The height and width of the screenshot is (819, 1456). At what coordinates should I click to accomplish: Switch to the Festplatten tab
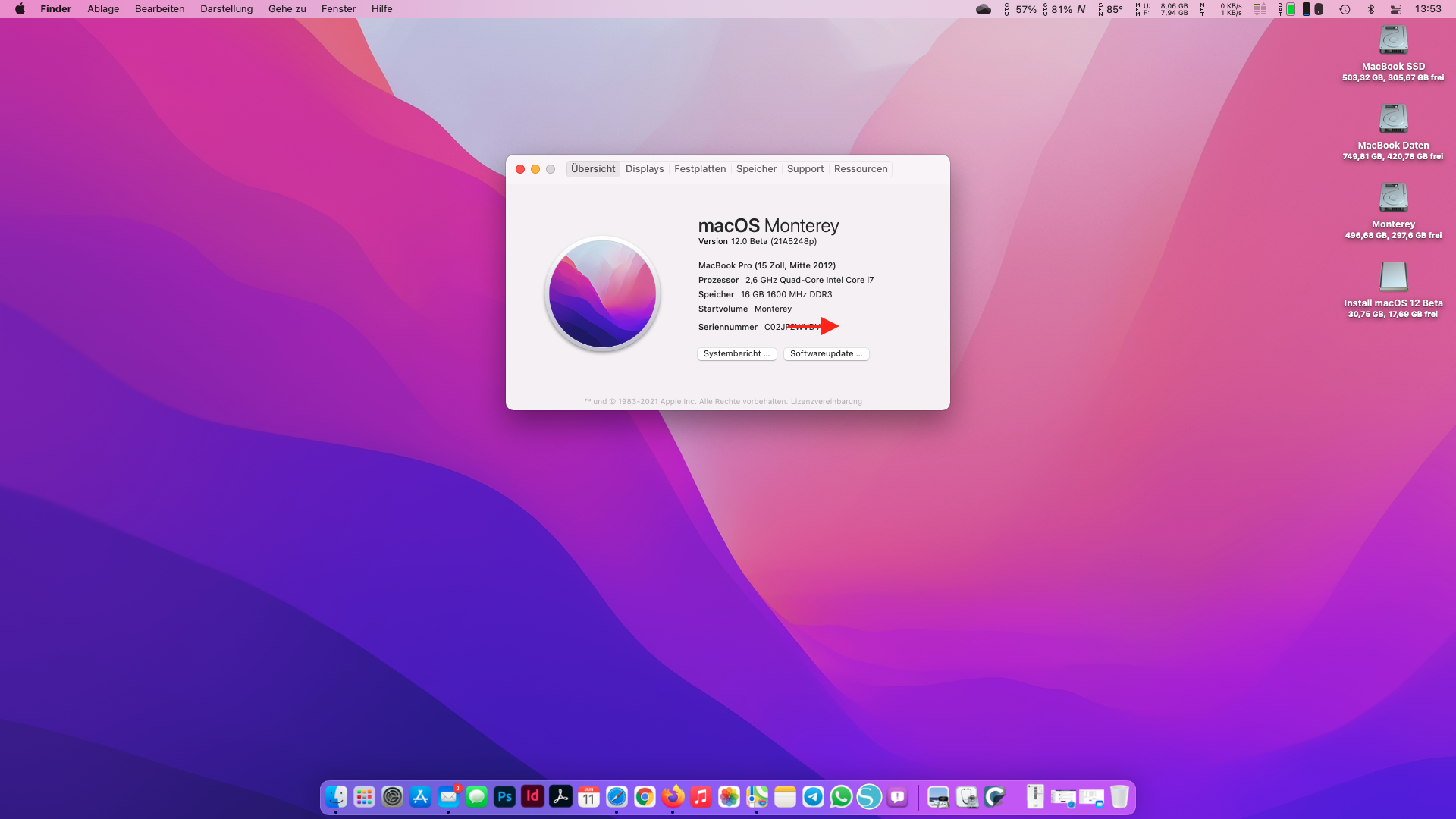(700, 169)
